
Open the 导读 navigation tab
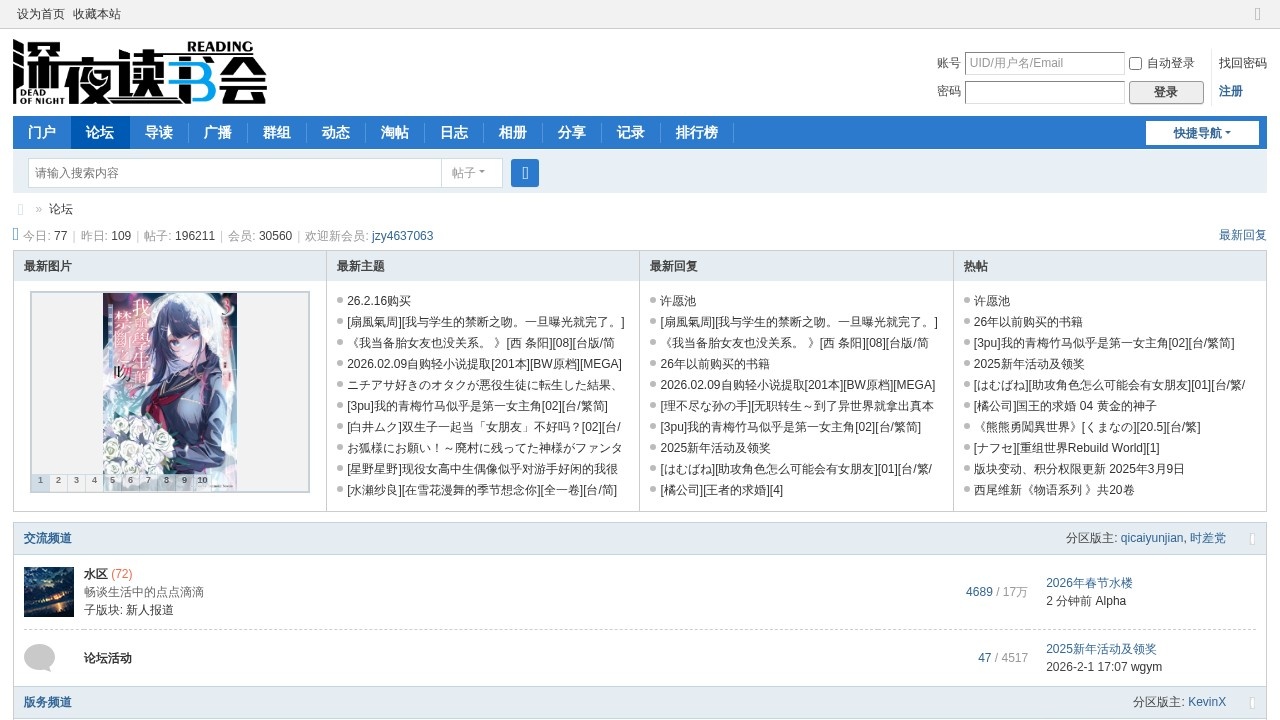click(159, 133)
